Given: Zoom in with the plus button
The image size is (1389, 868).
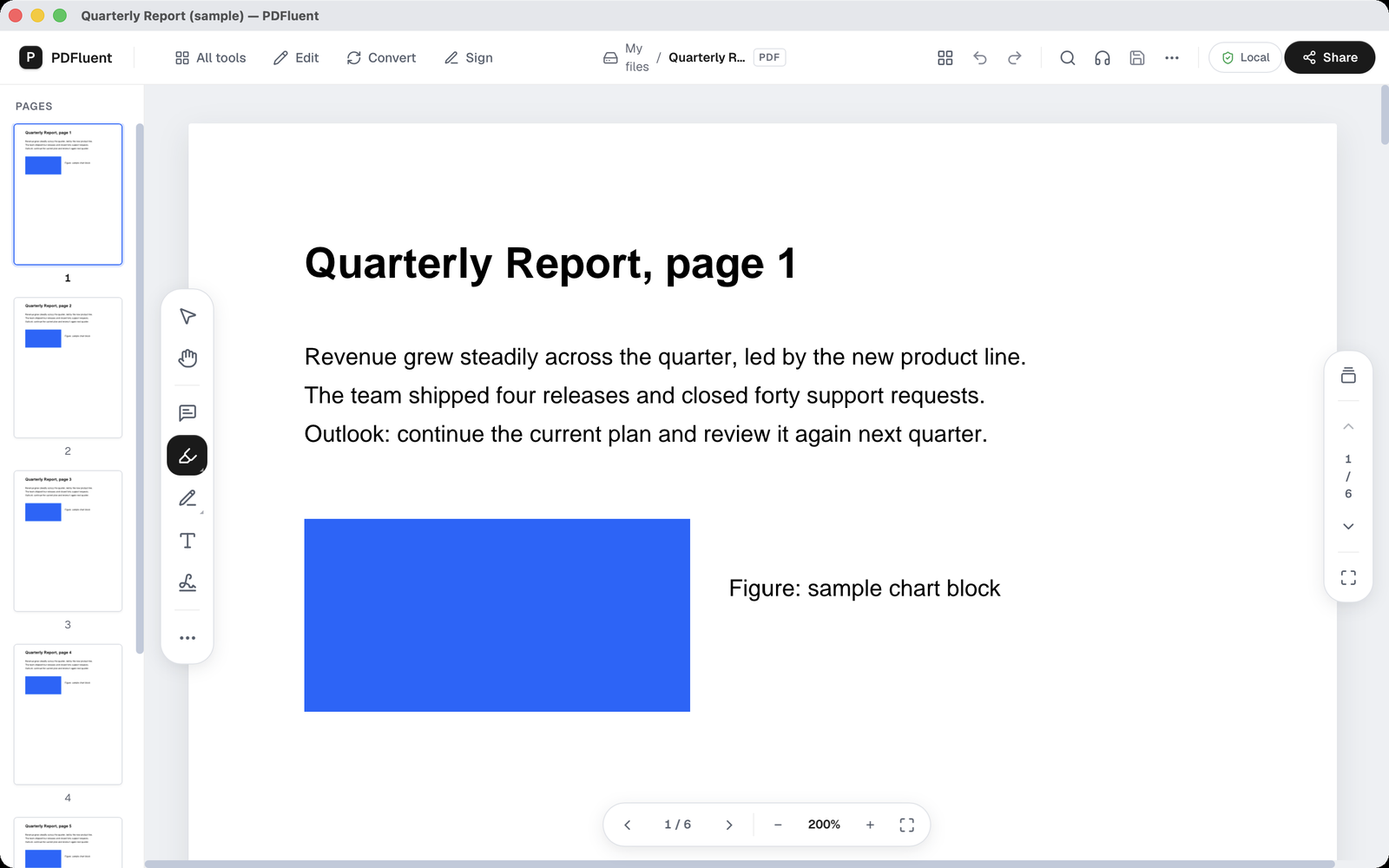Looking at the screenshot, I should [870, 825].
